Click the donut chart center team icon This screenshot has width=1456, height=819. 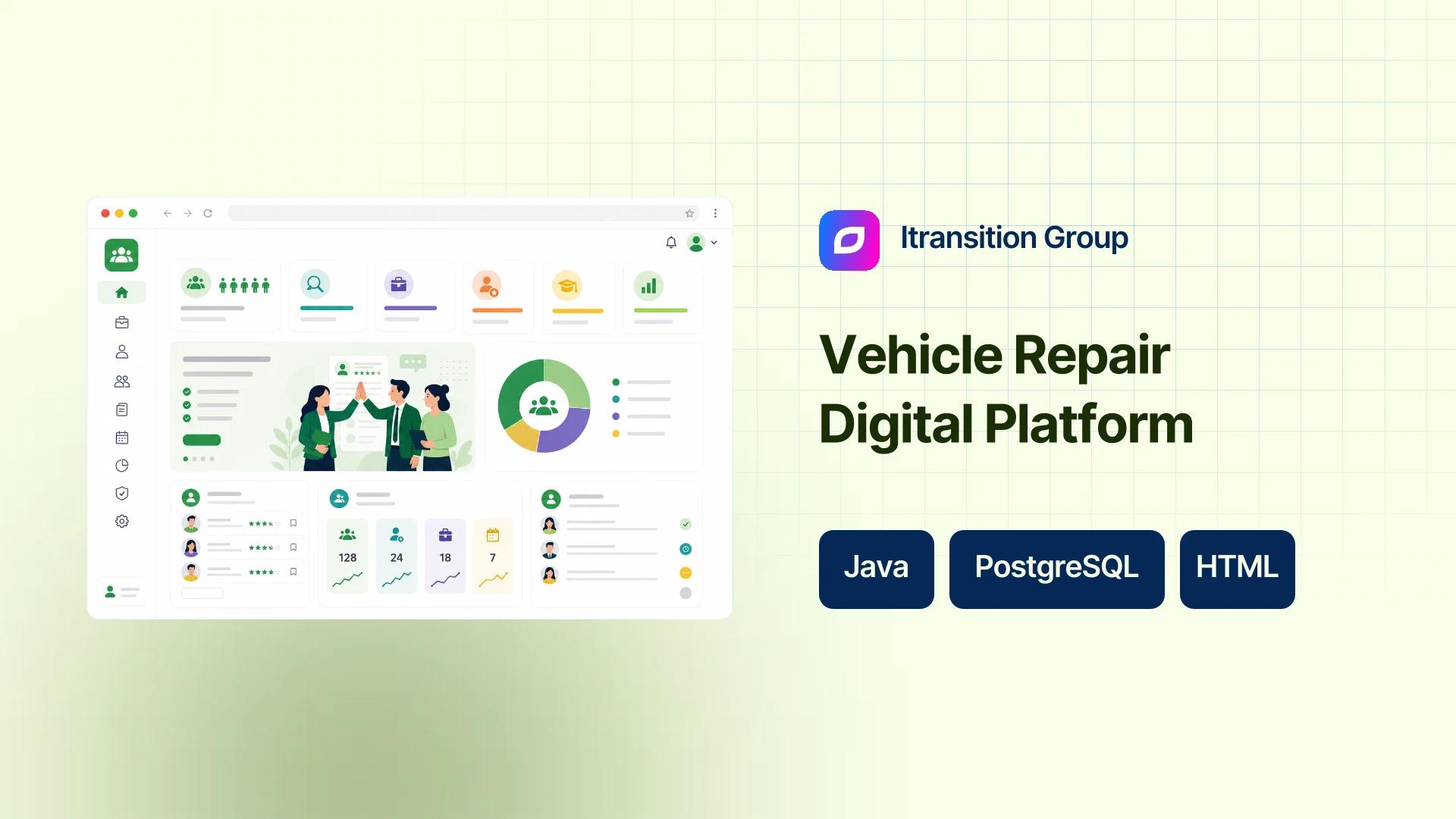pos(544,406)
